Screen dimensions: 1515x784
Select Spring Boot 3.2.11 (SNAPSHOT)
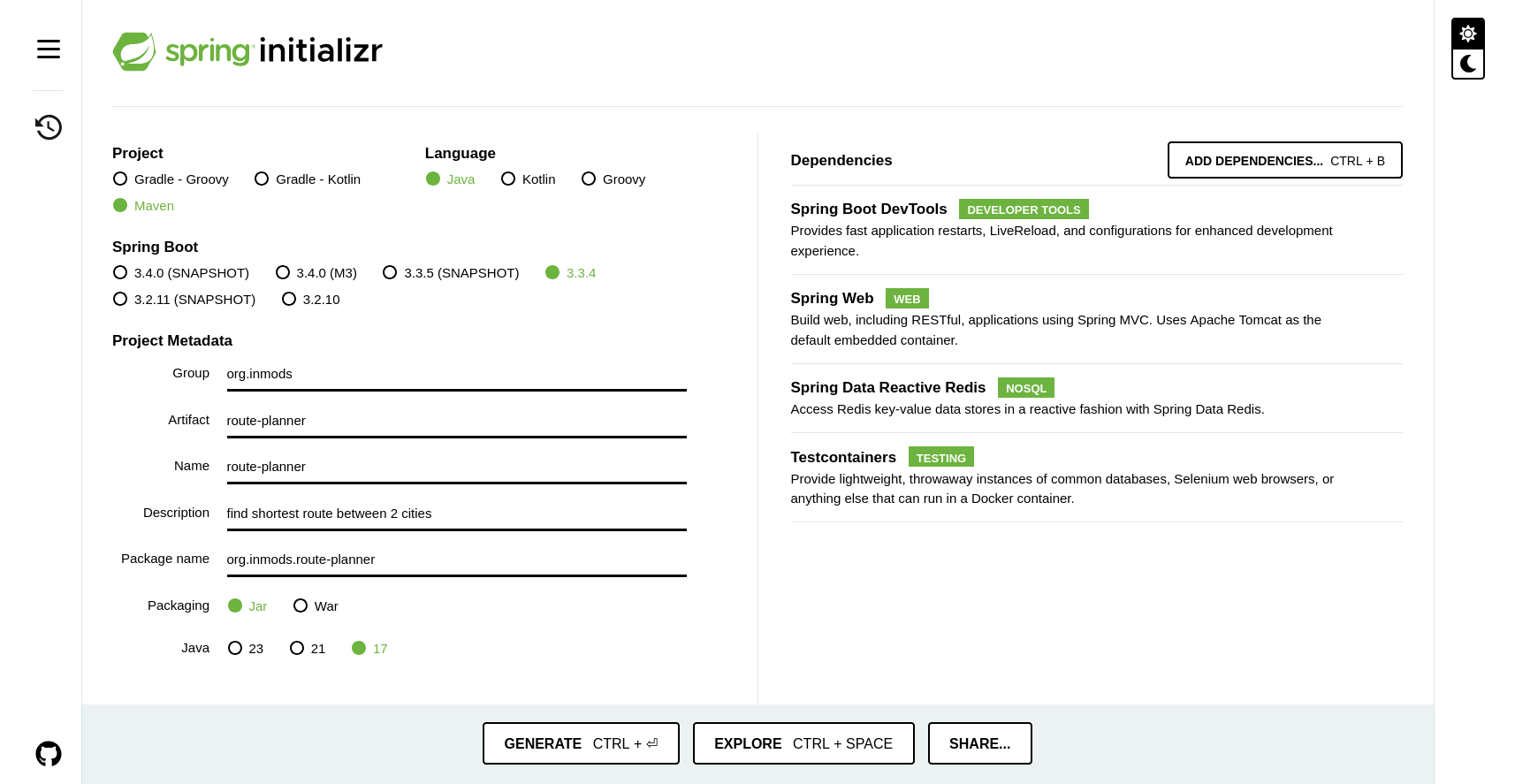pos(184,300)
